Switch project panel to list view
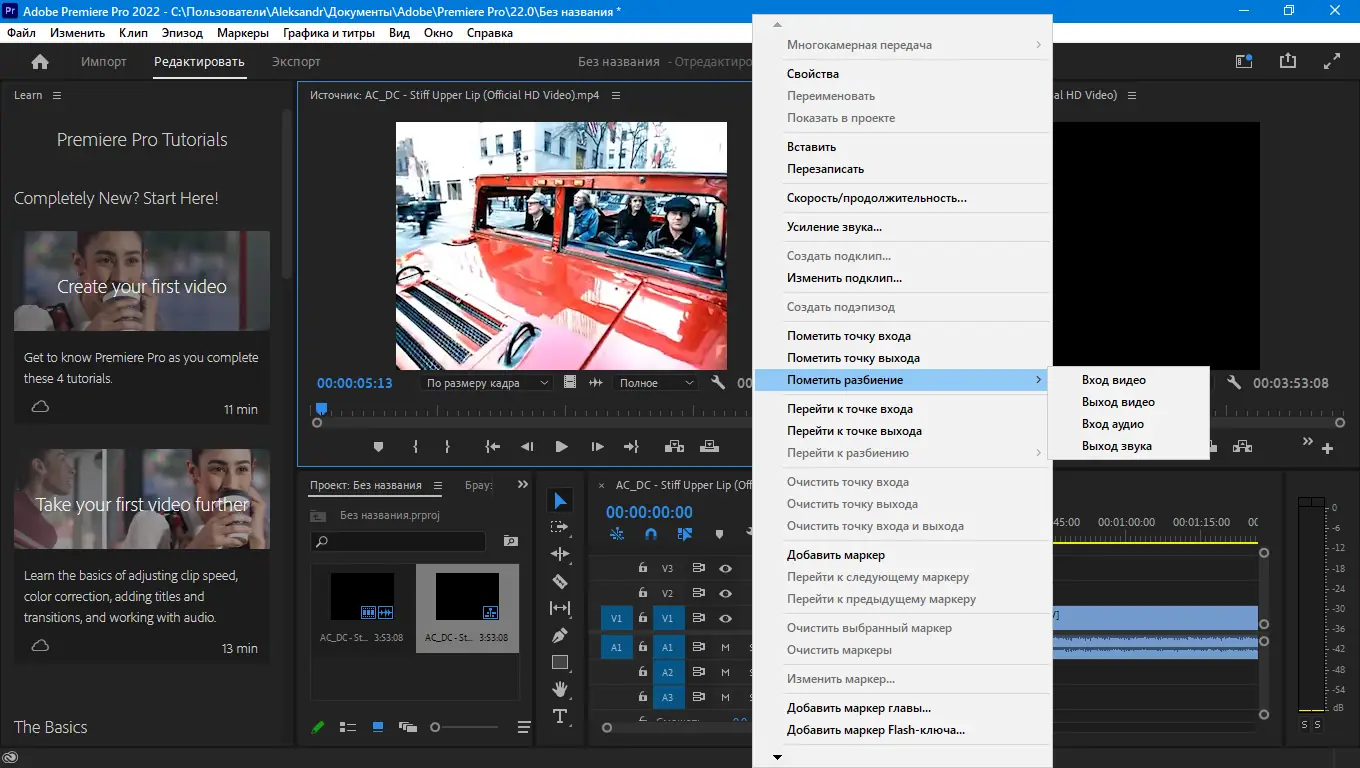This screenshot has height=768, width=1360. pos(348,727)
